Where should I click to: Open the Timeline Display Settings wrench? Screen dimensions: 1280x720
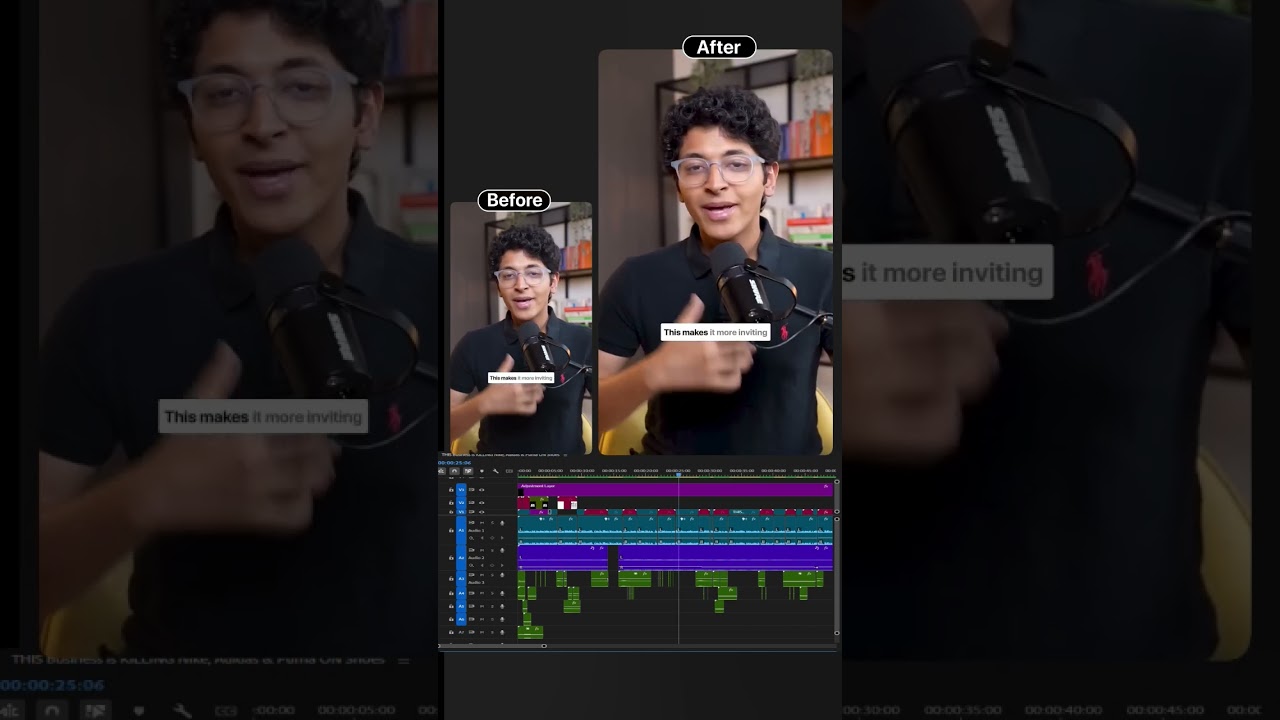pos(496,471)
